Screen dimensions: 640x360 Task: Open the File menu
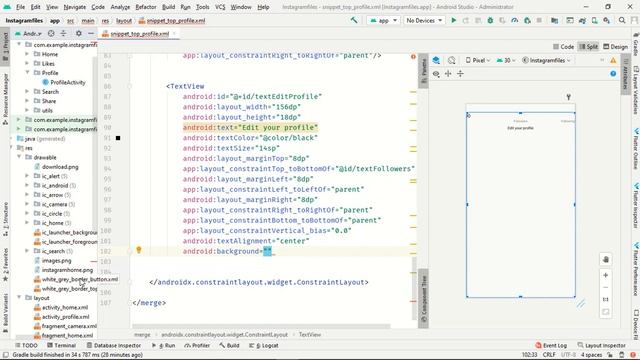click(20, 7)
